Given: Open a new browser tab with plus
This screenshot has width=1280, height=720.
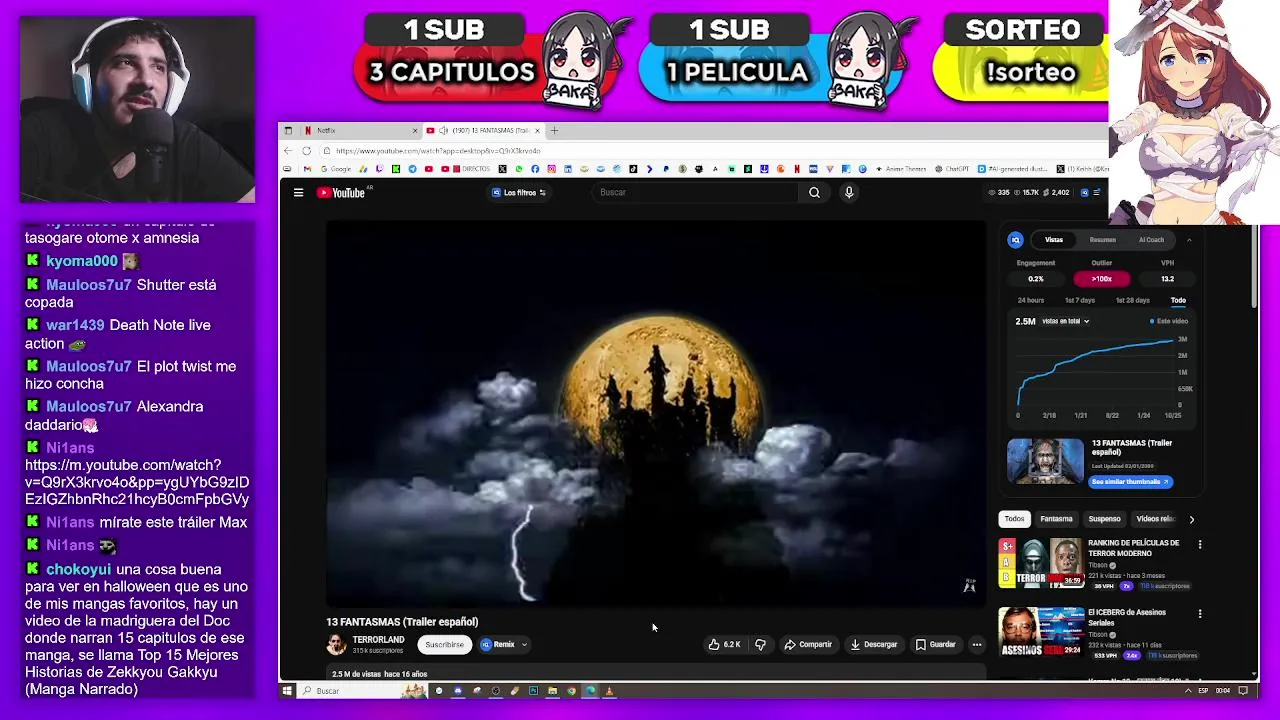Looking at the screenshot, I should (555, 130).
